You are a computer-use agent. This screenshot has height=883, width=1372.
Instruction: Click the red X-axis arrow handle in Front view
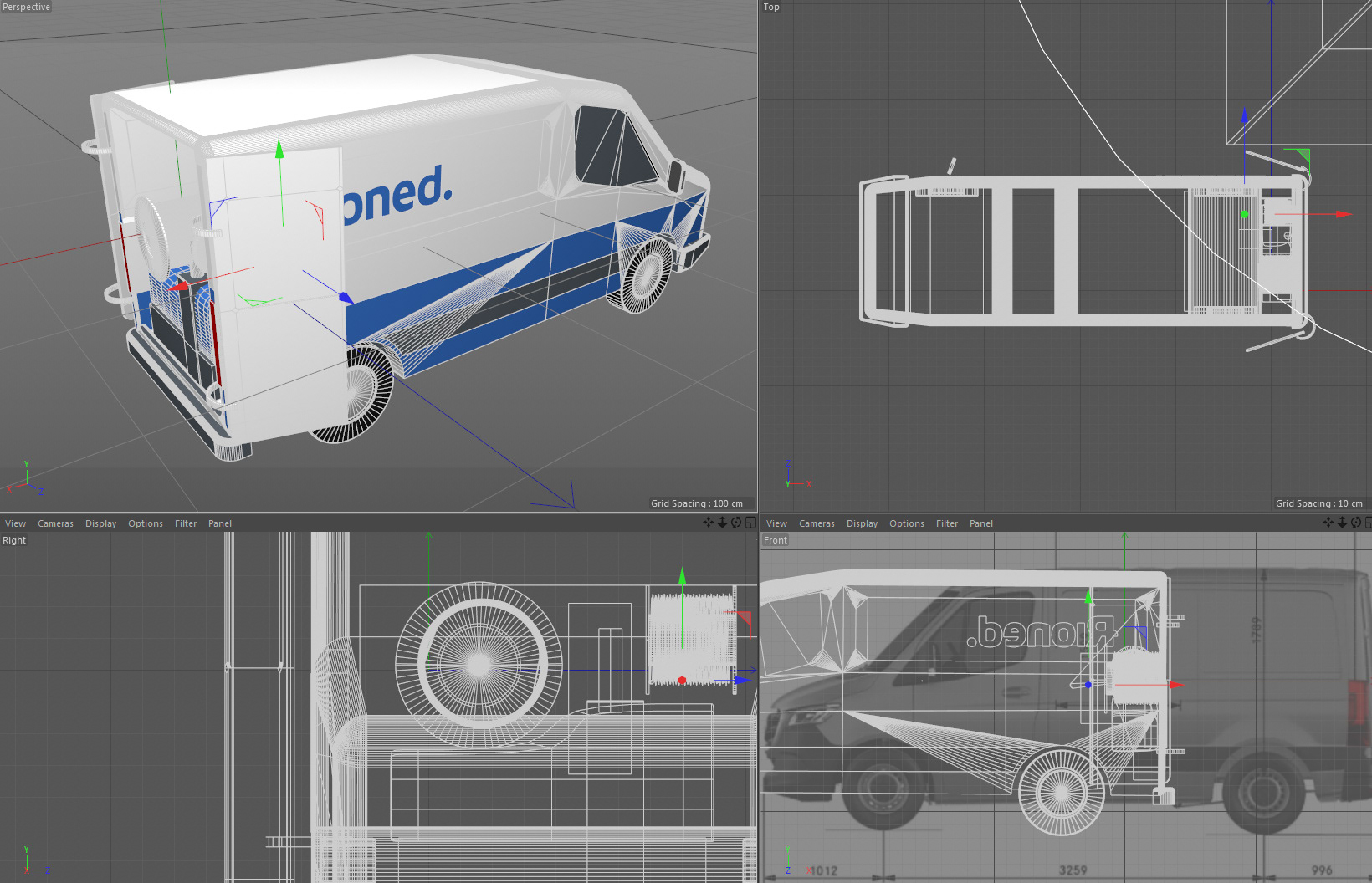click(x=1175, y=685)
